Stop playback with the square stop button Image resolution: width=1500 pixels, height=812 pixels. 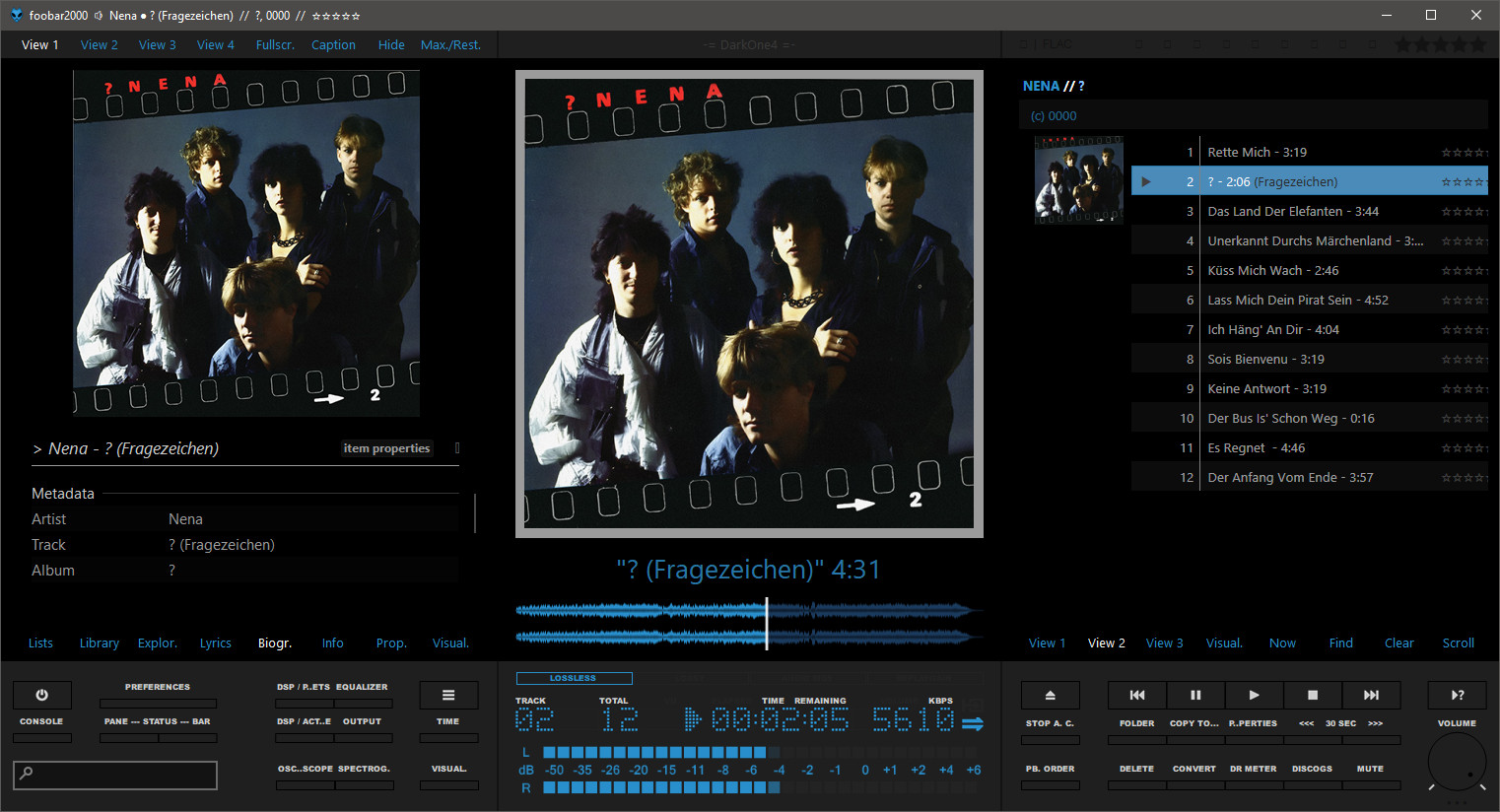pos(1313,695)
